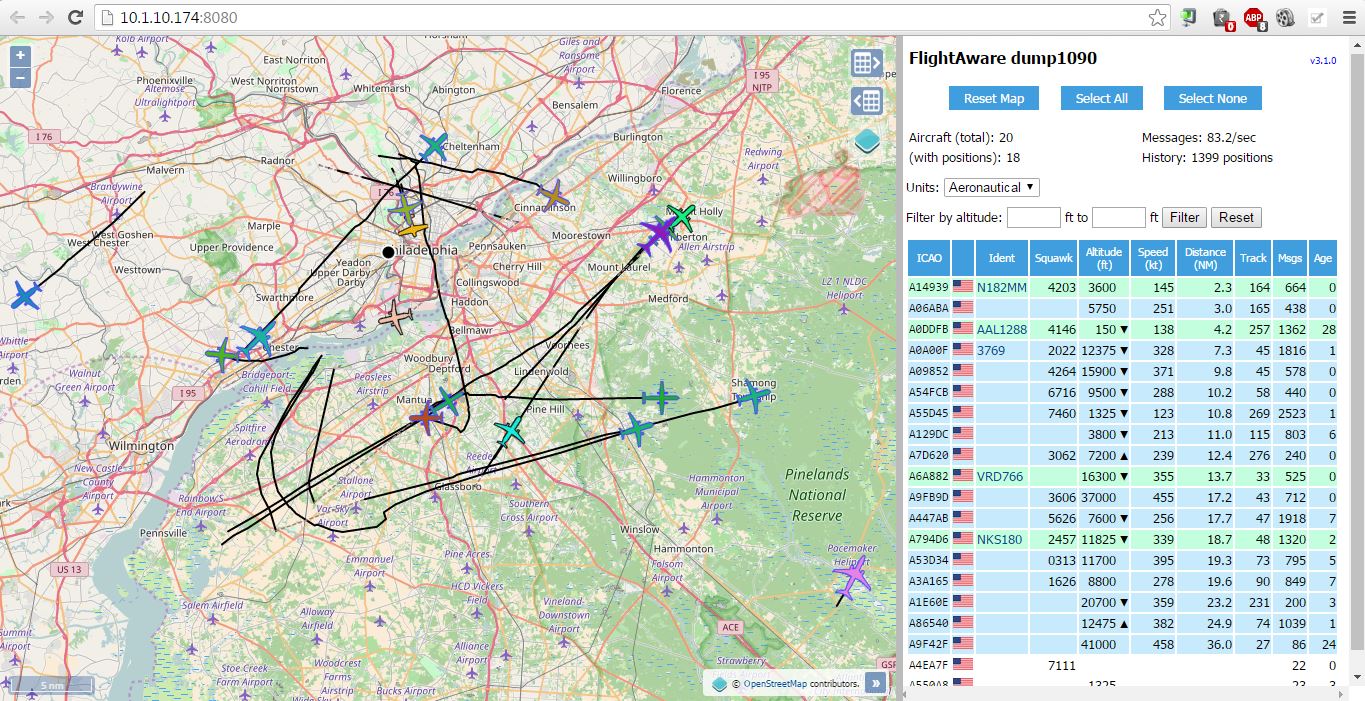Image resolution: width=1365 pixels, height=701 pixels.
Task: Apply the altitude Filter button
Action: coord(1184,217)
